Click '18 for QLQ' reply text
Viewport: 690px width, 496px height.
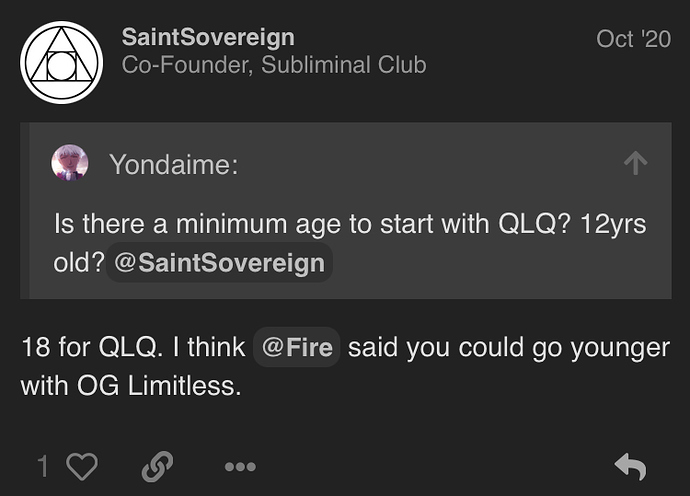(x=88, y=347)
